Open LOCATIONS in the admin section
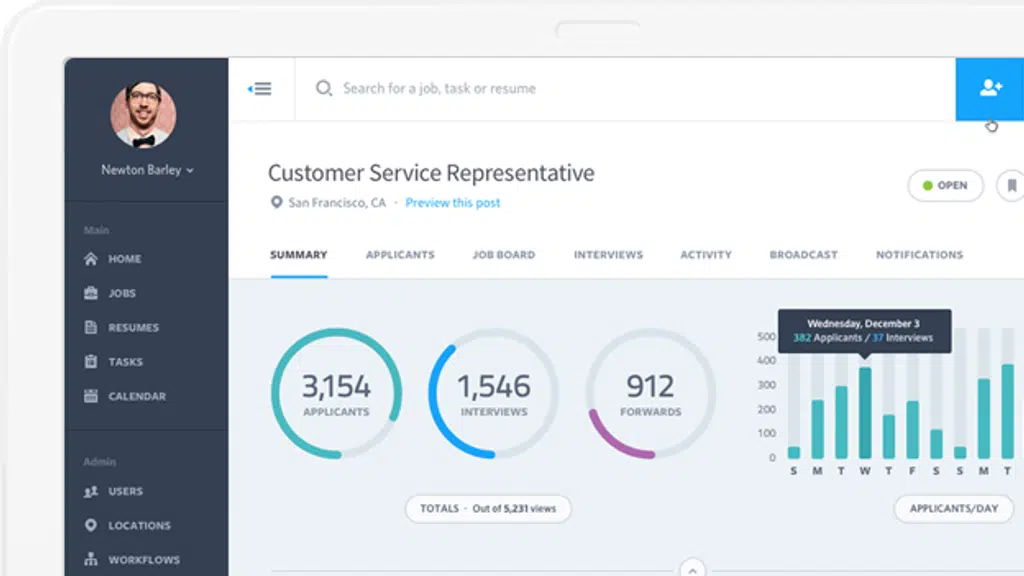1024x576 pixels. tap(139, 526)
